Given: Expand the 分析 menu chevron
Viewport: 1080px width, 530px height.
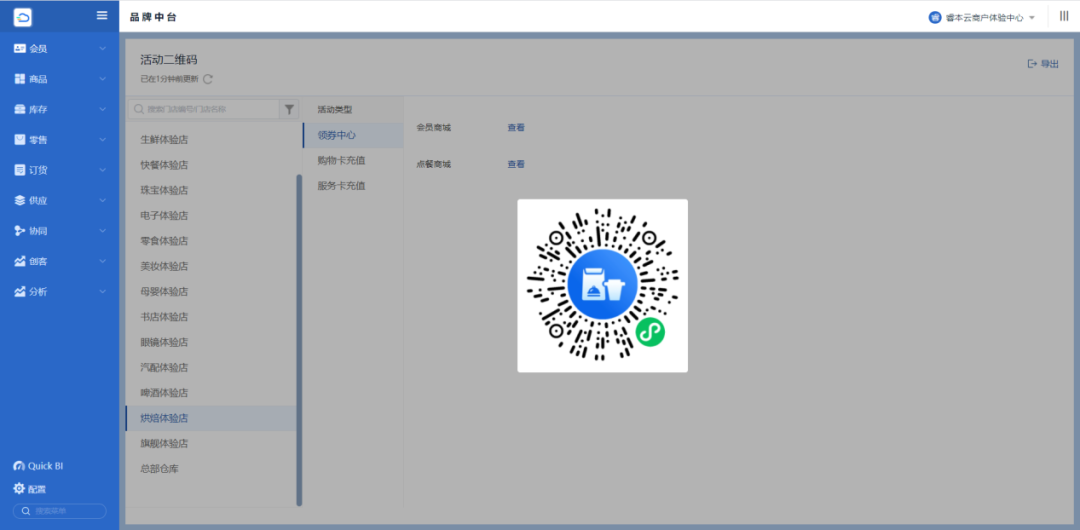Looking at the screenshot, I should (x=103, y=292).
